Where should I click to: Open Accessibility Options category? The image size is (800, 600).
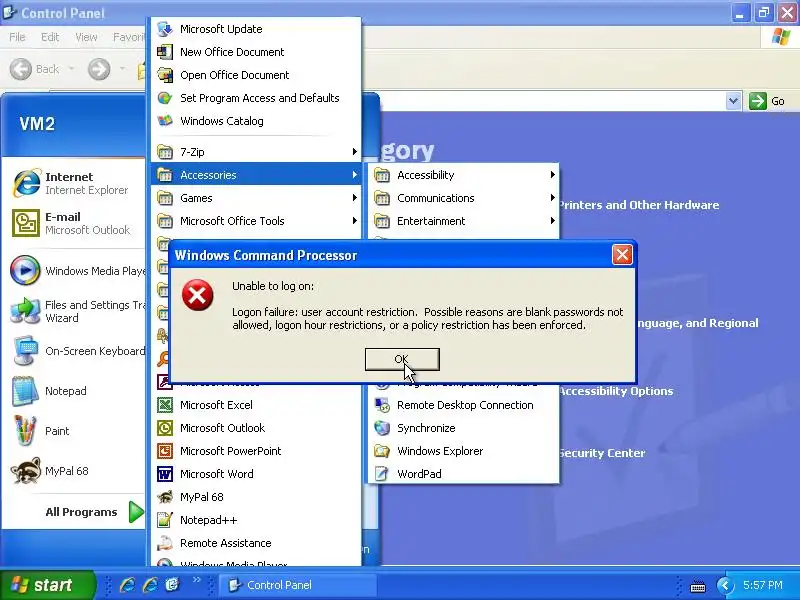(616, 391)
